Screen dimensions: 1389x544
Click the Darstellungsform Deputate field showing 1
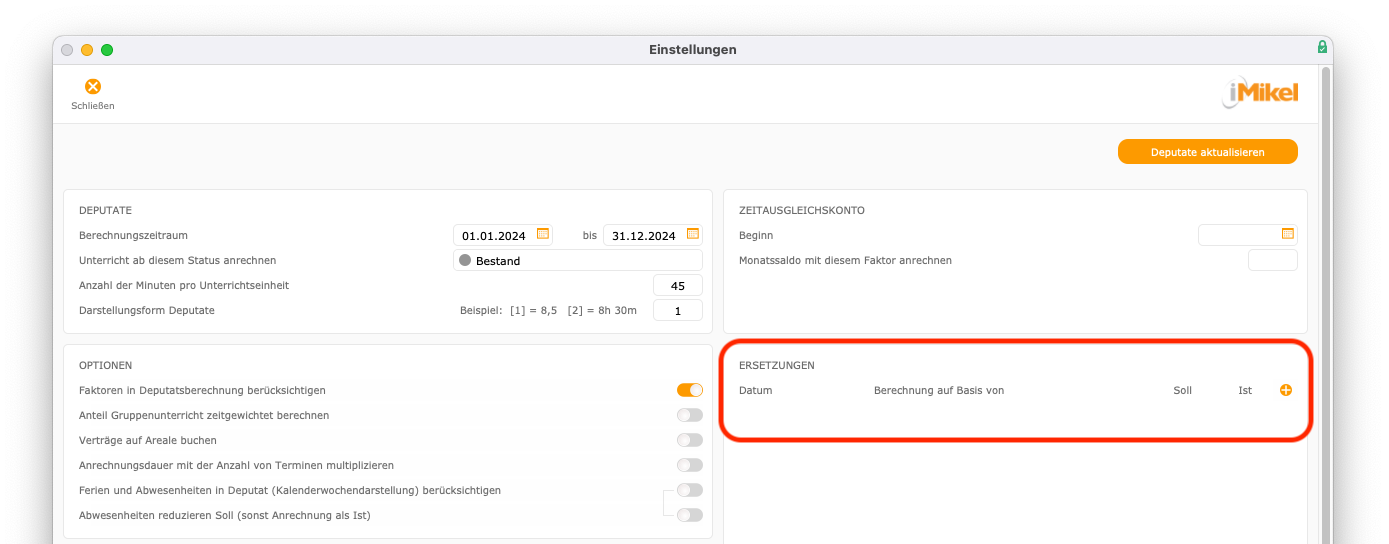pos(678,310)
